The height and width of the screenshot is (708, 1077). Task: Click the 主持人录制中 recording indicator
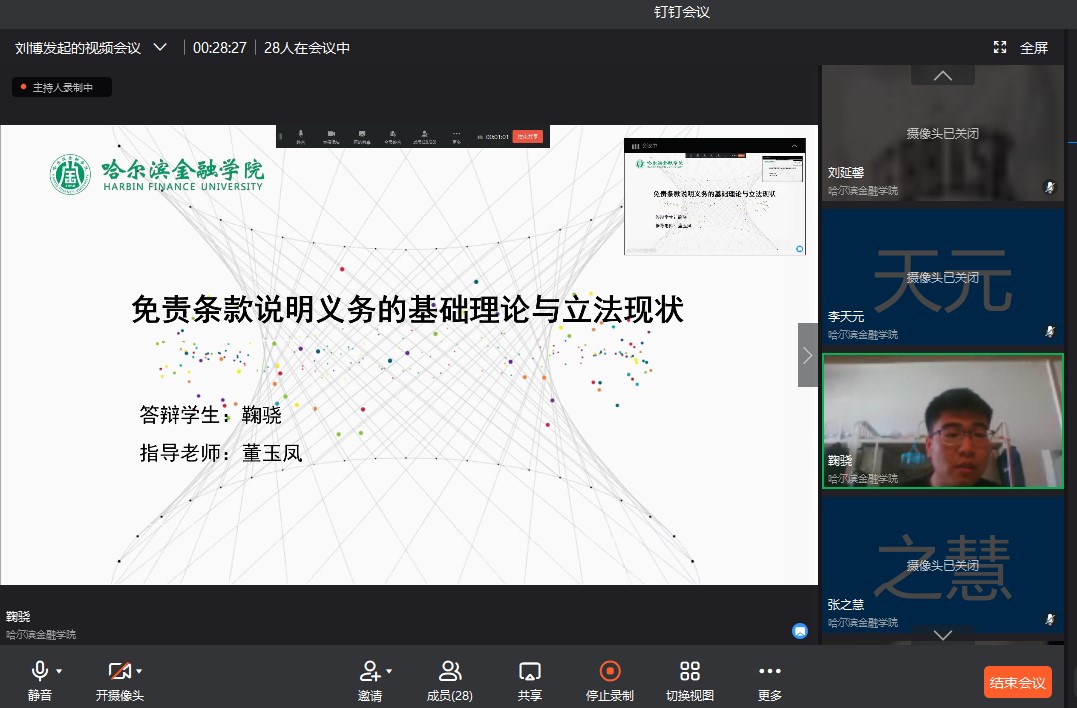(x=62, y=88)
